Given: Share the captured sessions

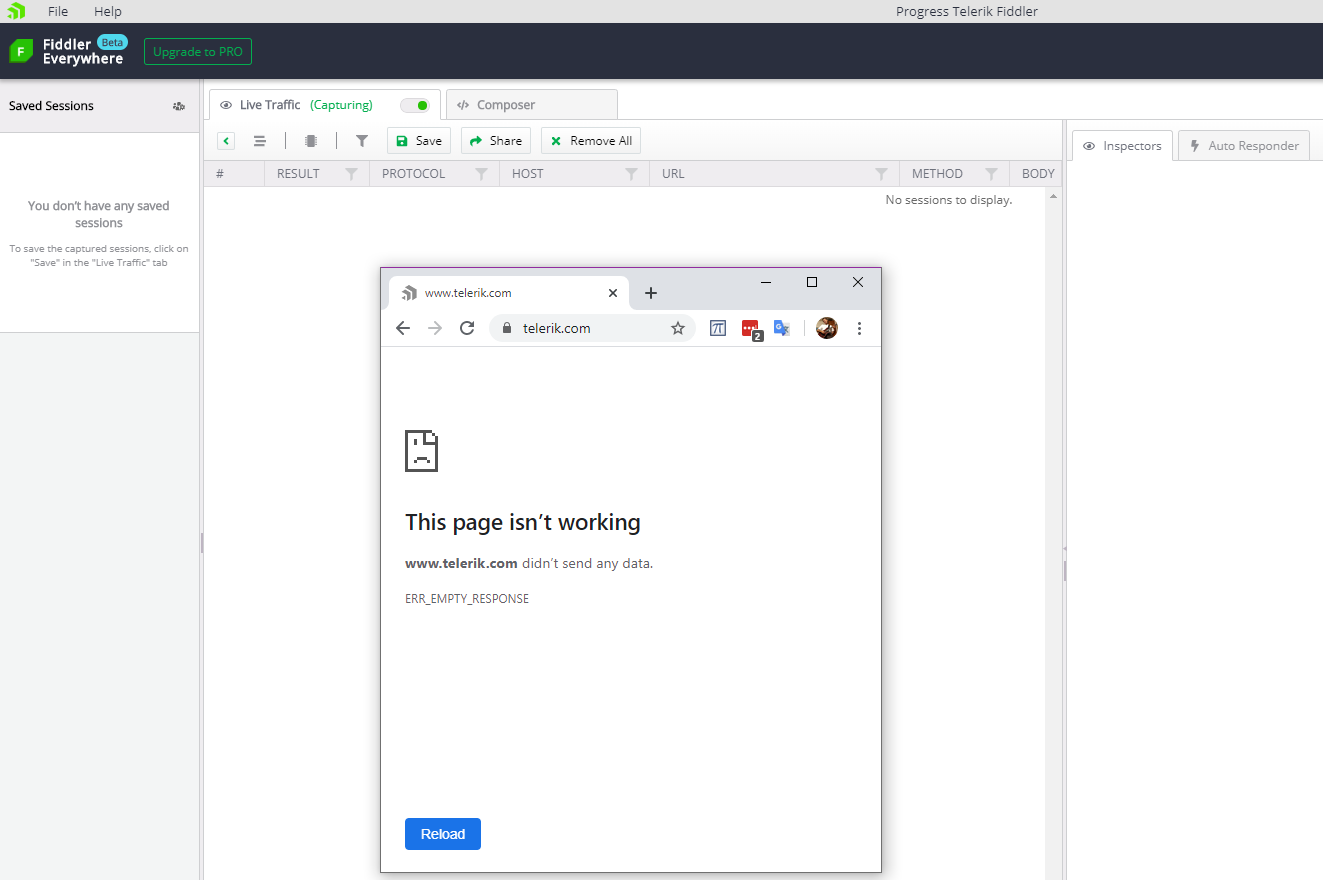Looking at the screenshot, I should [496, 141].
